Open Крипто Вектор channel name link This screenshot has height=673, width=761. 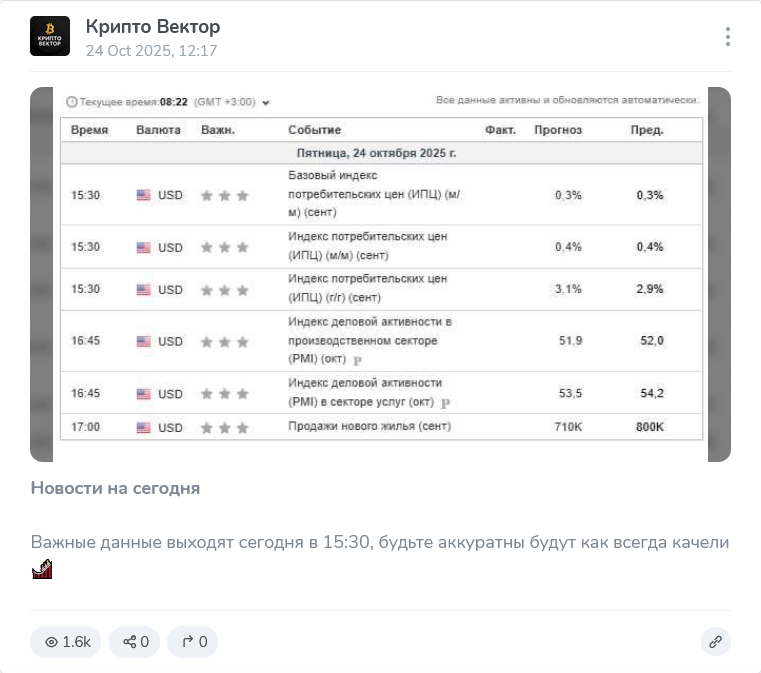[153, 27]
